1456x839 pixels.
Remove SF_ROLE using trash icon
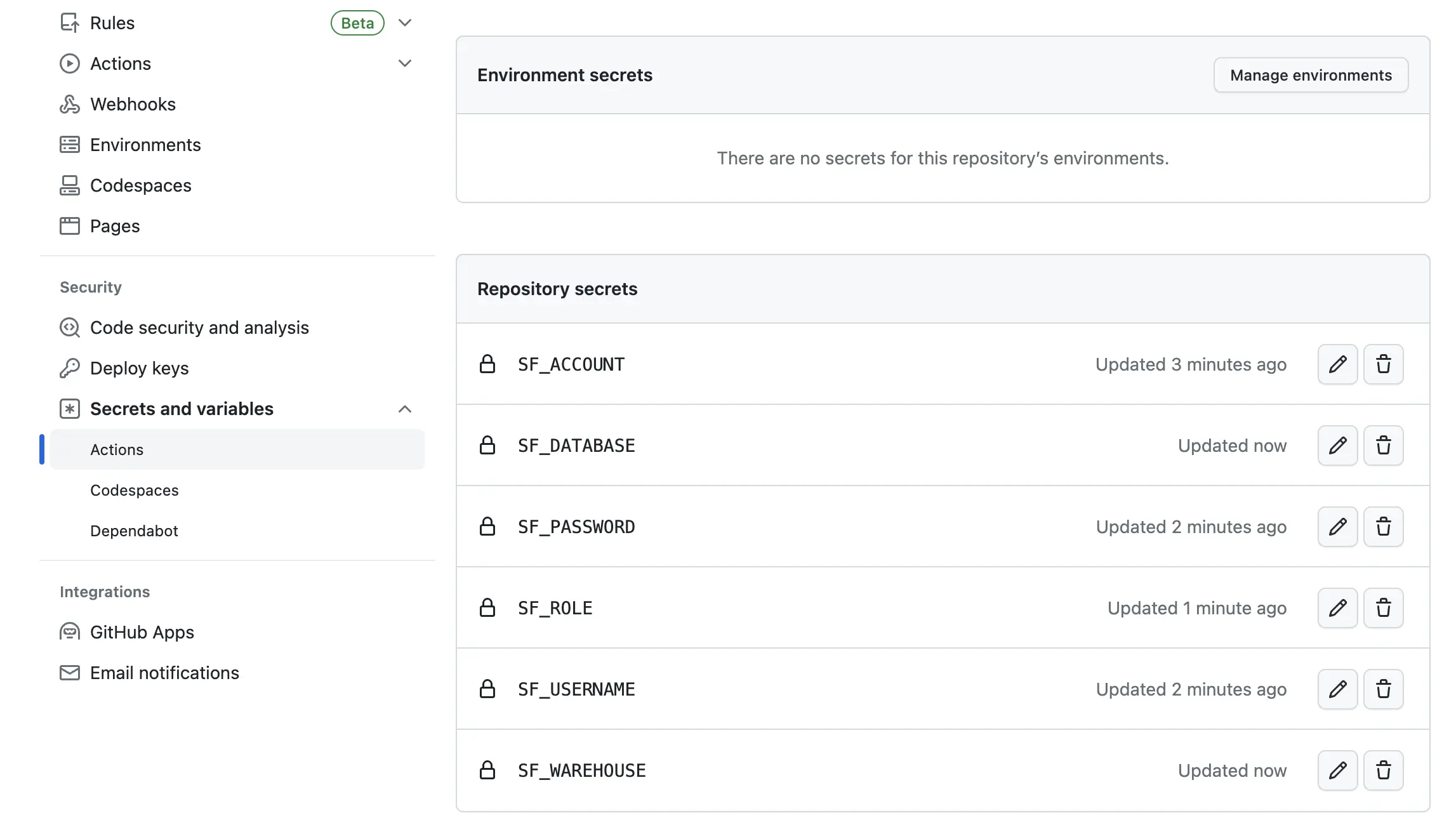click(1383, 608)
